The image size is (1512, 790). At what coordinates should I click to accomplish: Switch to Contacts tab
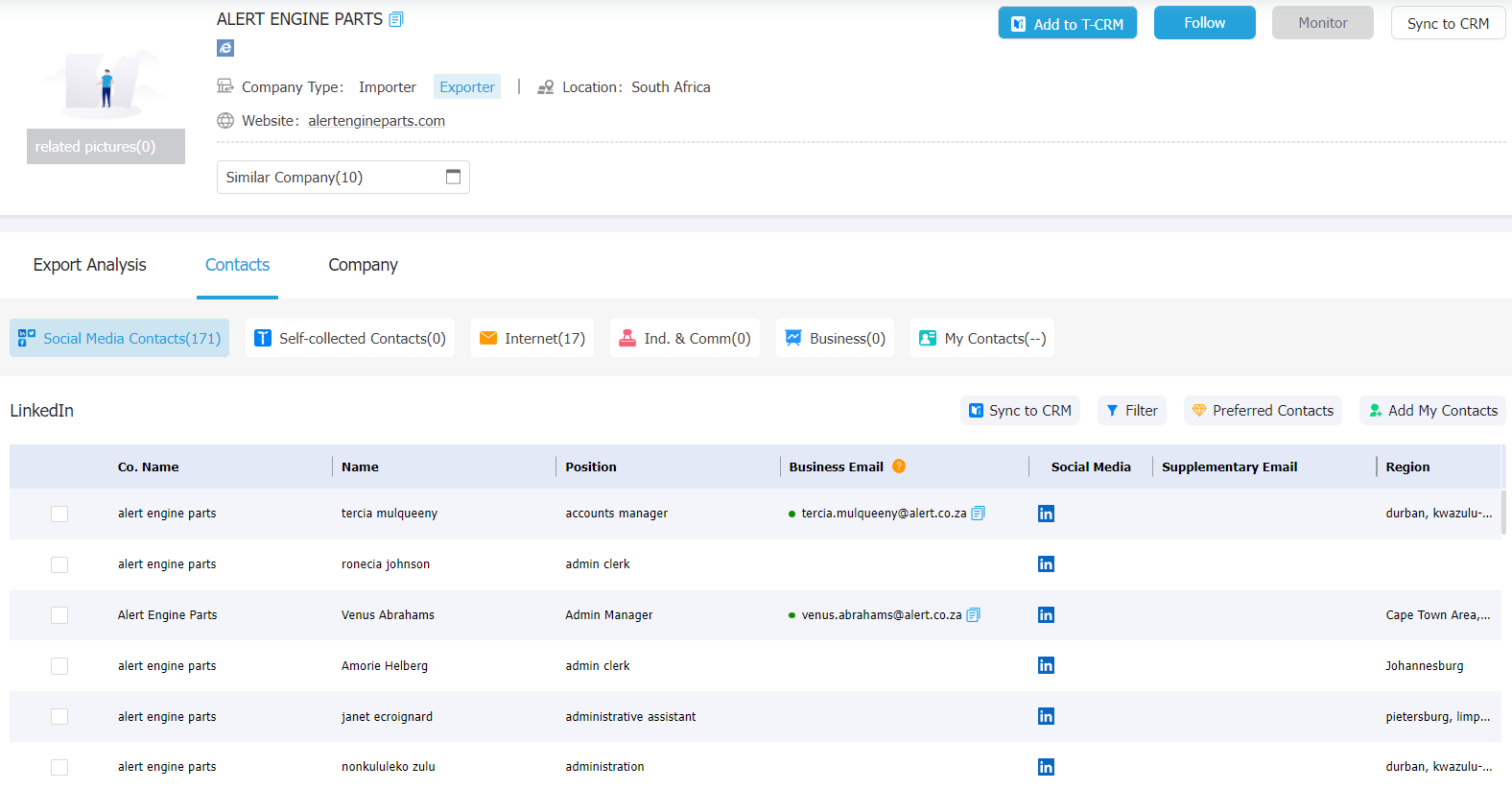tap(238, 265)
